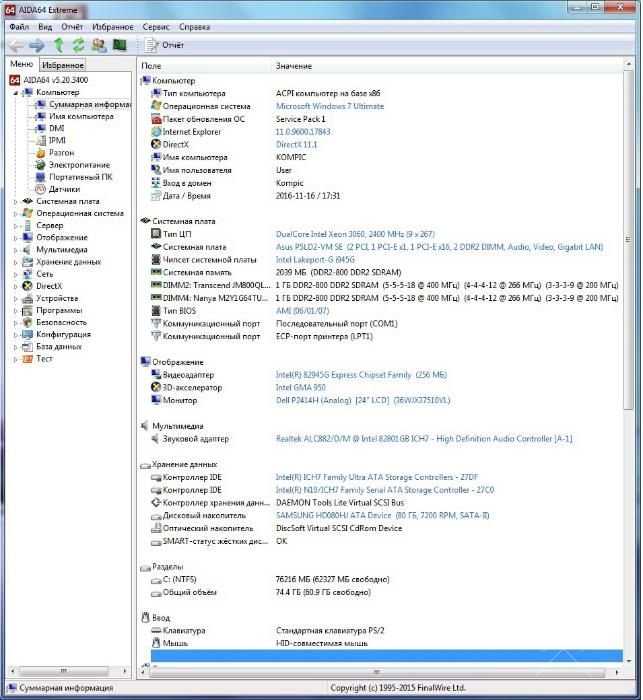
Task: Open the Избранное menu in menu bar
Action: 113,27
